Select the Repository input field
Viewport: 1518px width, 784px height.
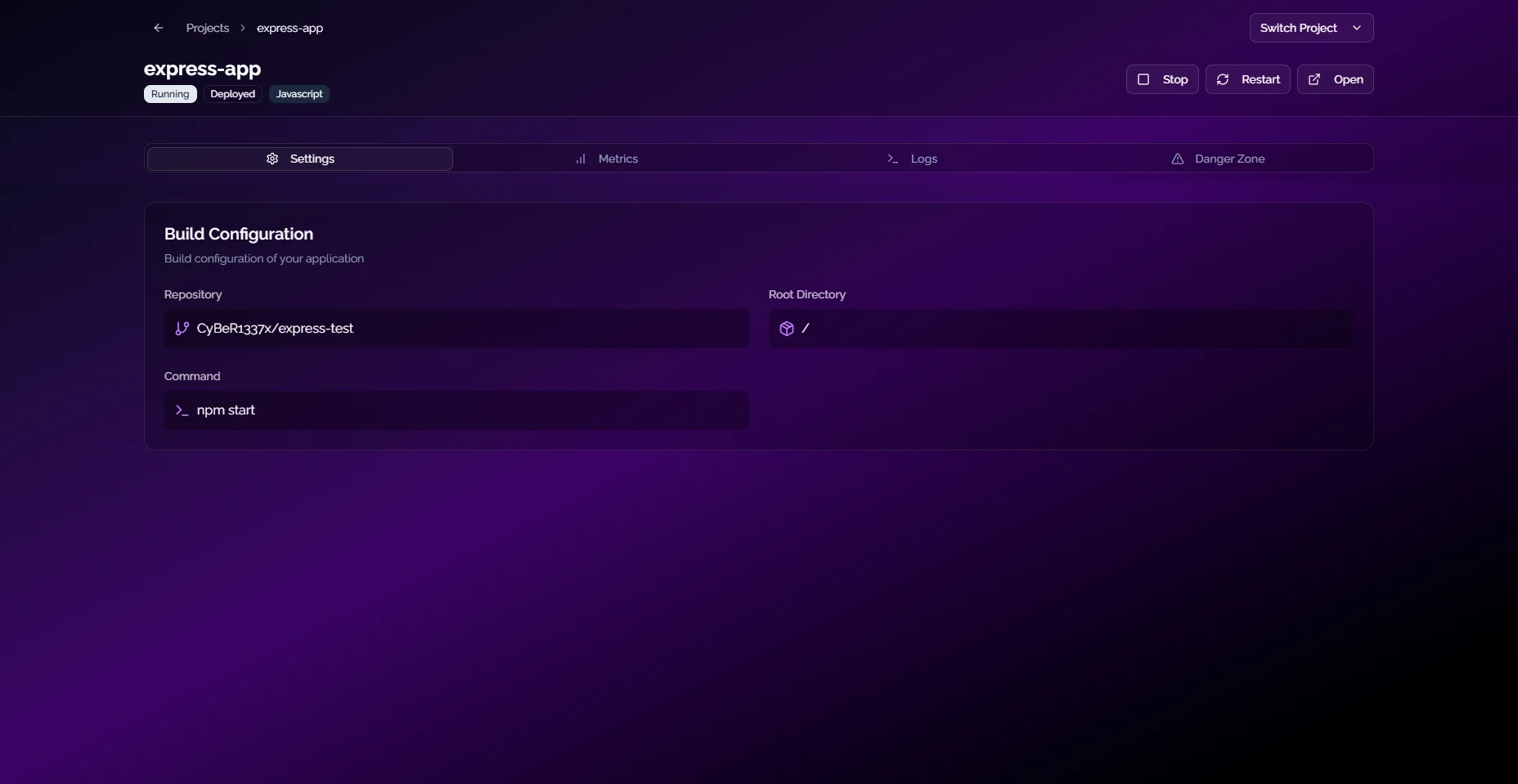(x=456, y=329)
